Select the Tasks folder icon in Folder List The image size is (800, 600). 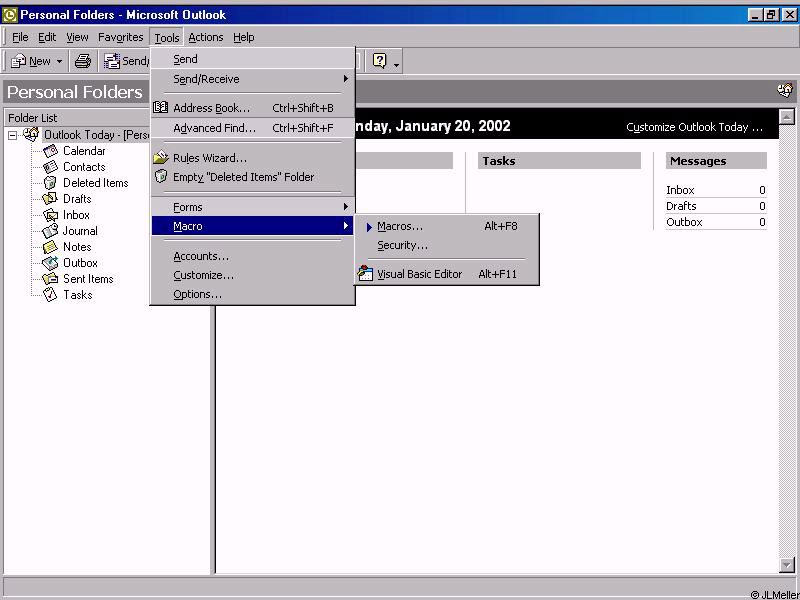[50, 294]
